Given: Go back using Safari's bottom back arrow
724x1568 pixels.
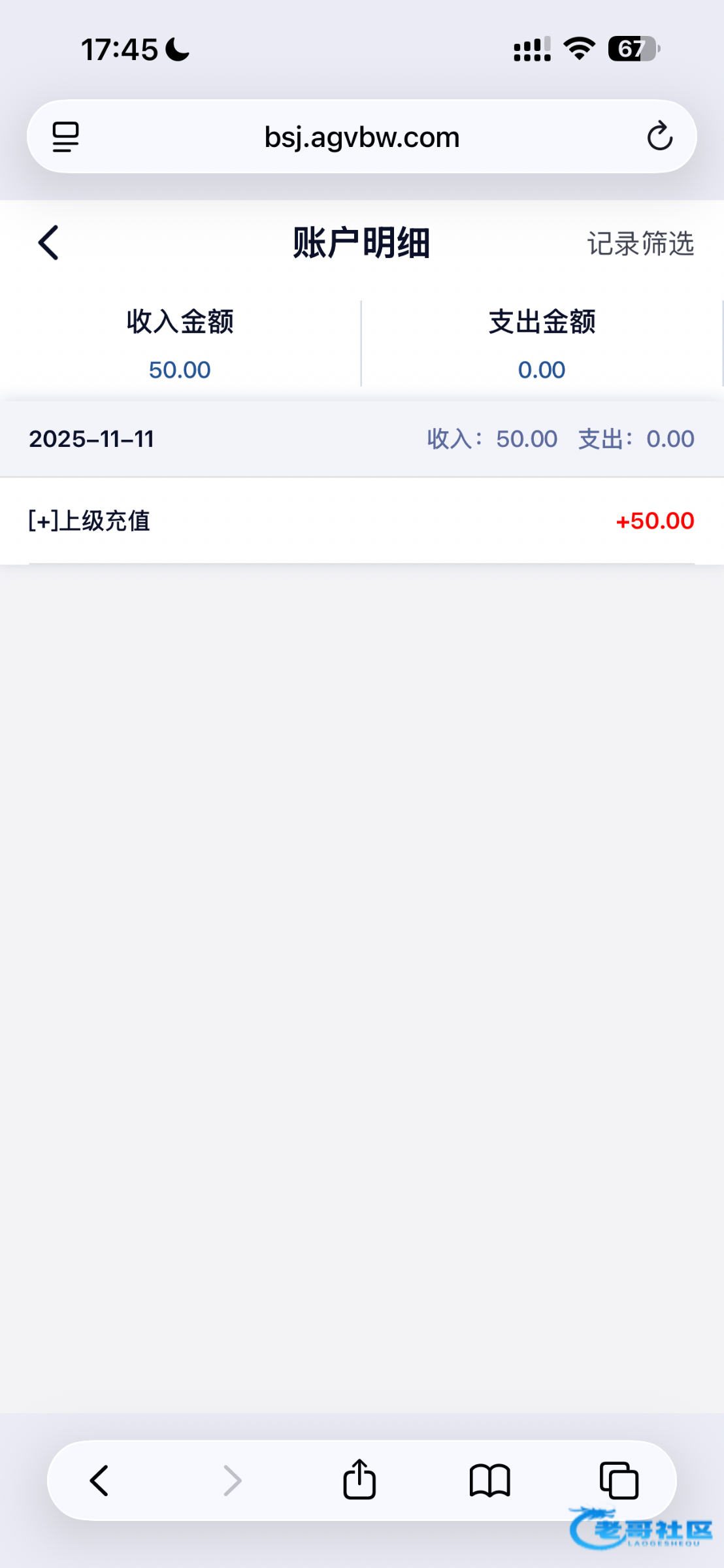Looking at the screenshot, I should (99, 1480).
